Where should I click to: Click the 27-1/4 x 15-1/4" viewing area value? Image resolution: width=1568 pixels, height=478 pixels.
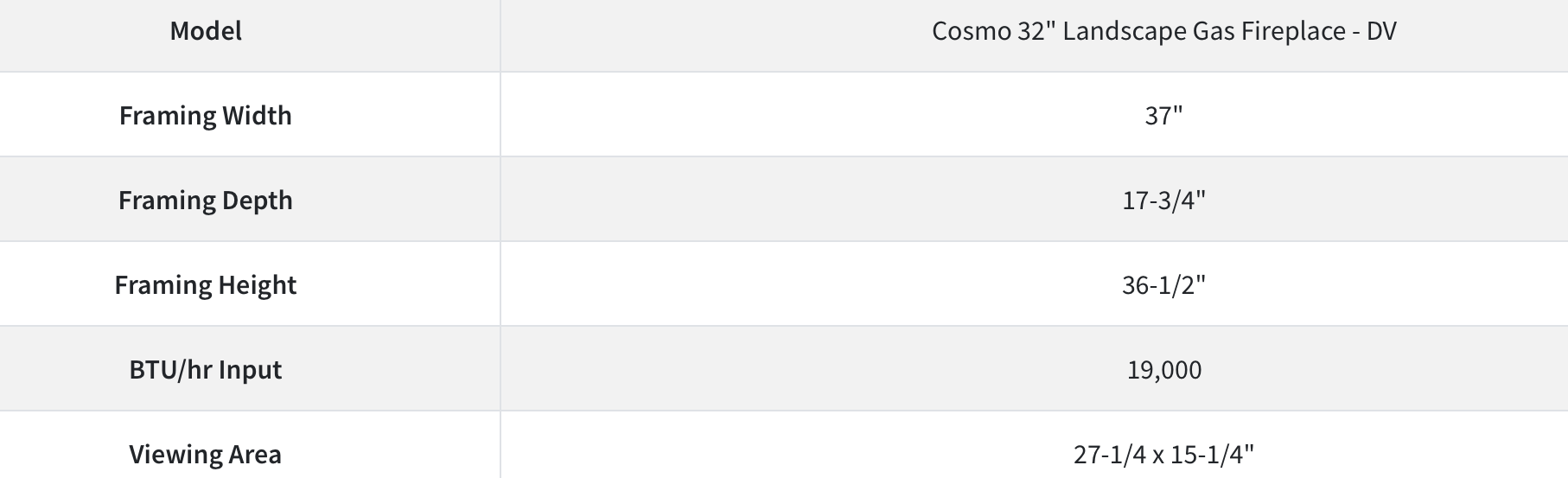(x=1163, y=455)
